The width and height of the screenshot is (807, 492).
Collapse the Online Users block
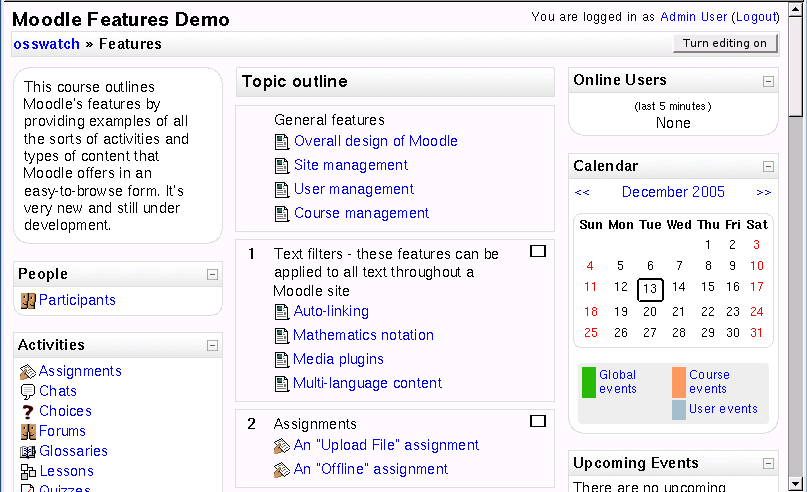(768, 81)
